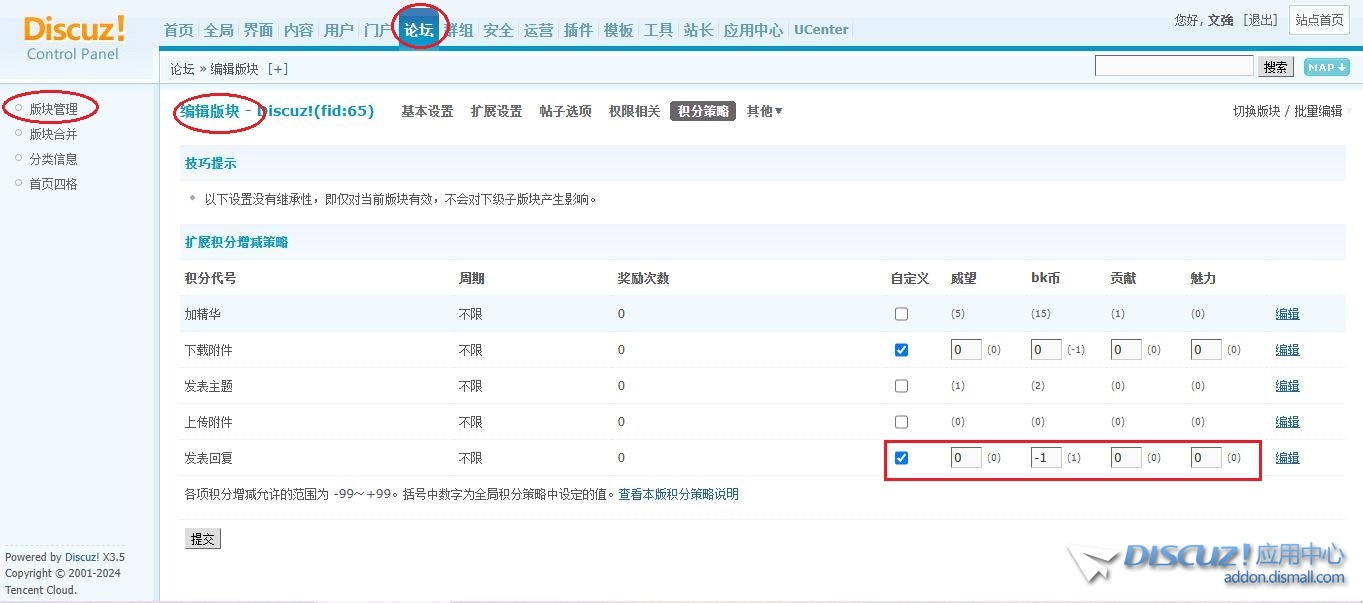
Task: Toggle 自定义 checkbox for 发表主题
Action: 901,386
